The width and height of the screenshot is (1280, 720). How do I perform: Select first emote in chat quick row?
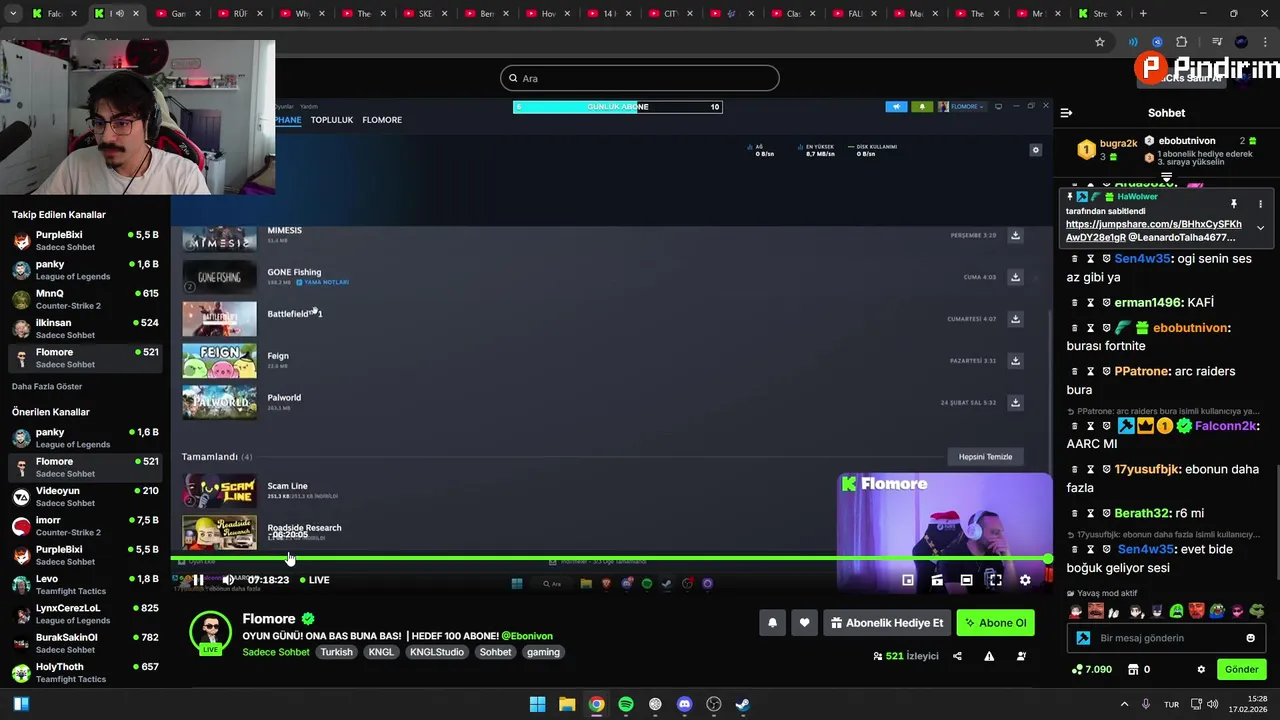[x=1075, y=611]
